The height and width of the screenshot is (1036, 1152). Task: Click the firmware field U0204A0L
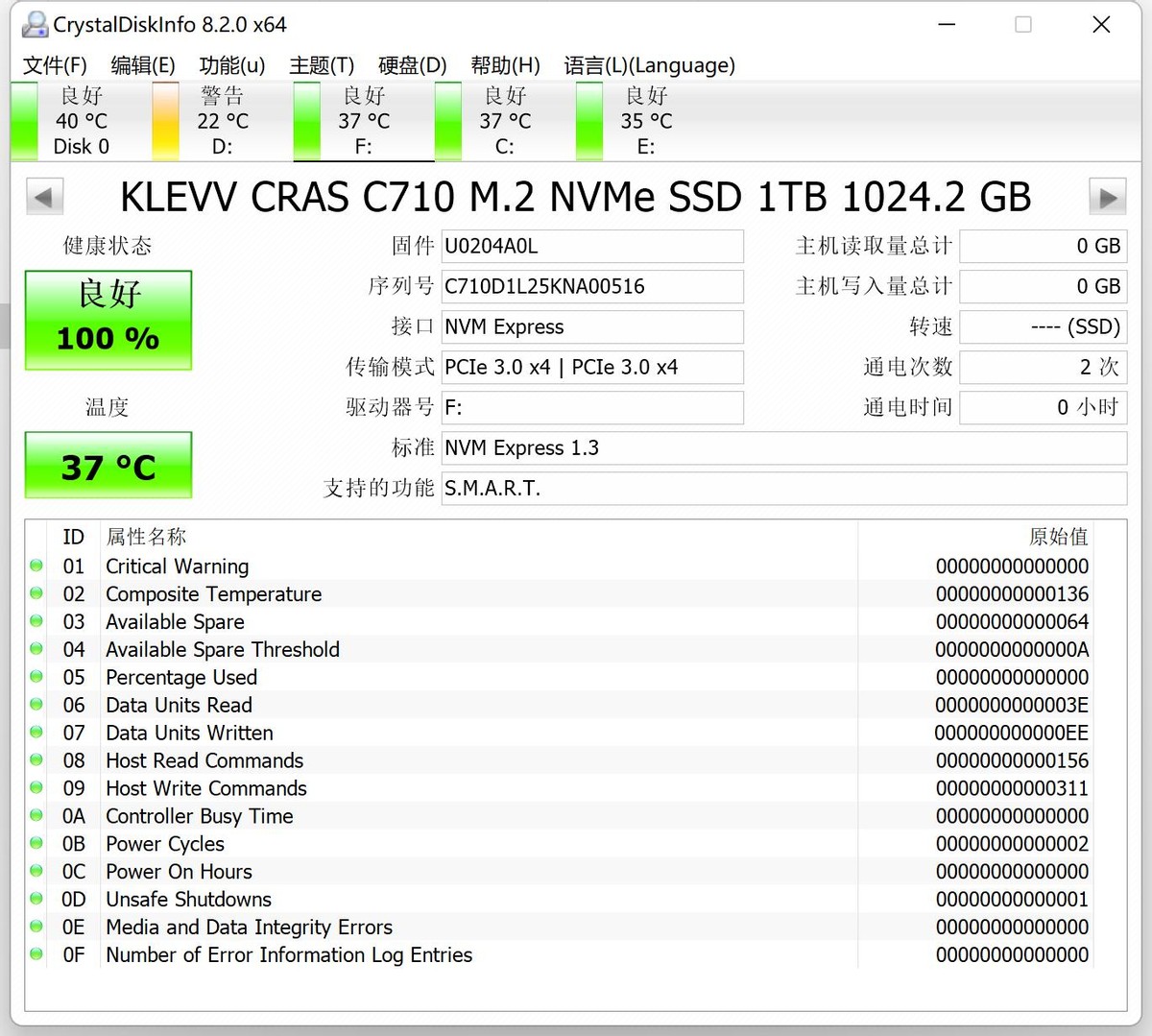click(591, 247)
